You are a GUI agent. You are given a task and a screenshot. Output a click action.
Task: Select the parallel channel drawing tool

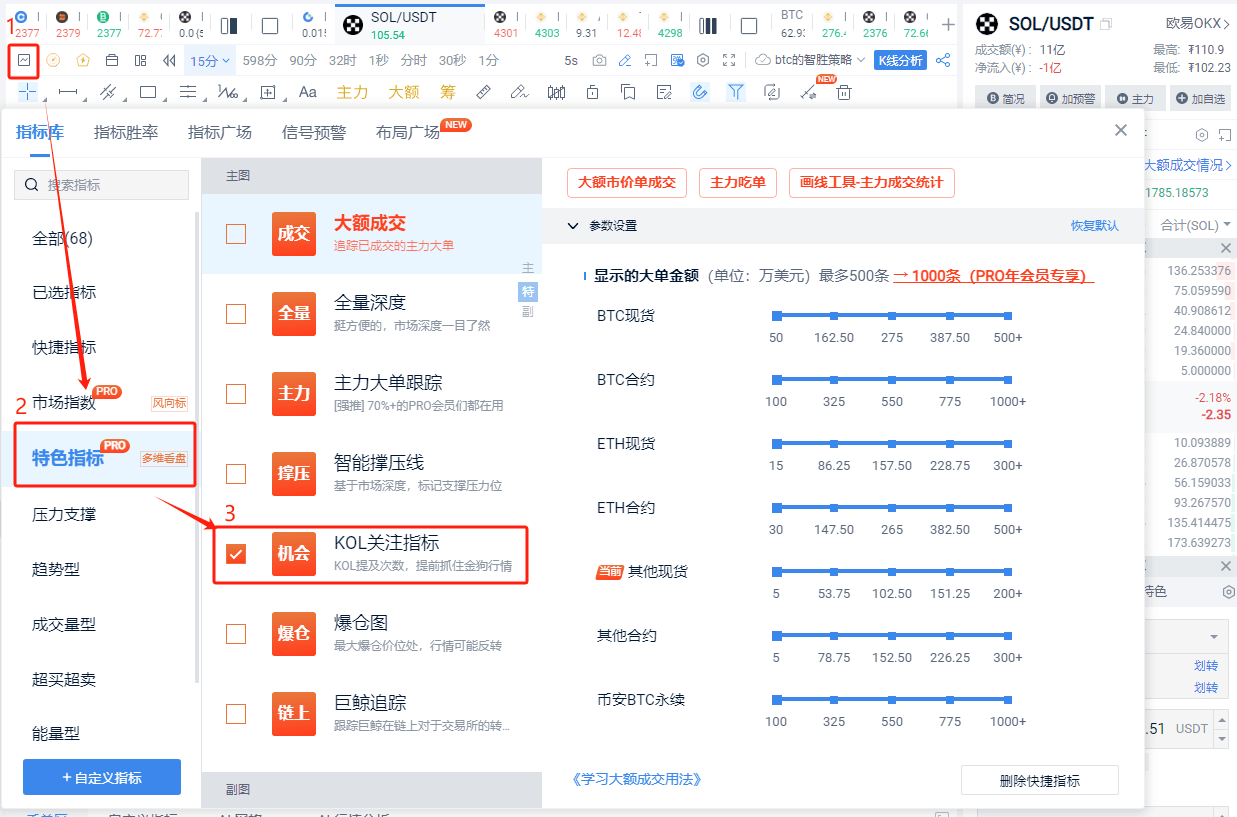(x=108, y=92)
